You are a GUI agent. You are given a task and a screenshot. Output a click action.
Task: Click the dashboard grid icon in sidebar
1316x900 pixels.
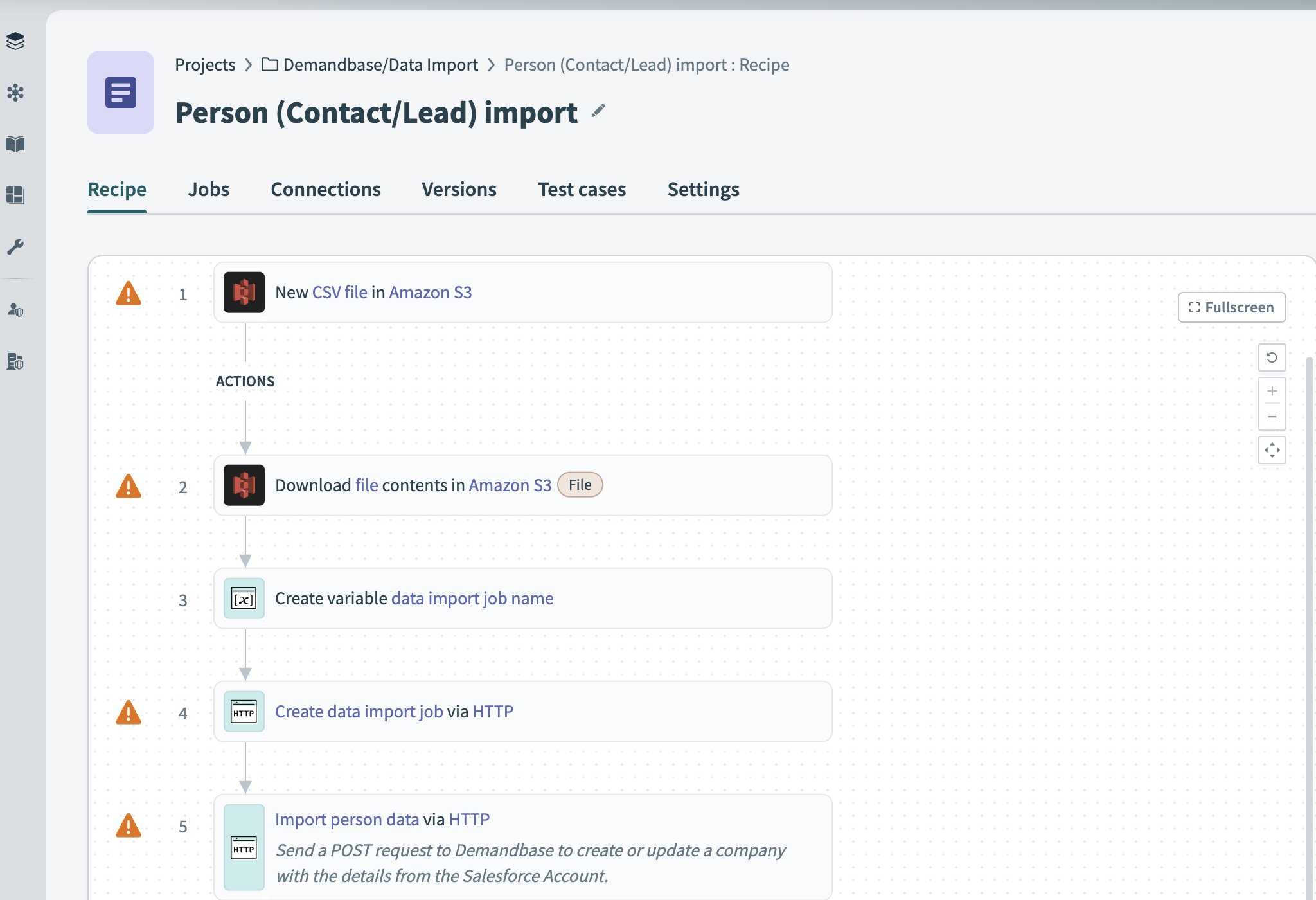(15, 195)
